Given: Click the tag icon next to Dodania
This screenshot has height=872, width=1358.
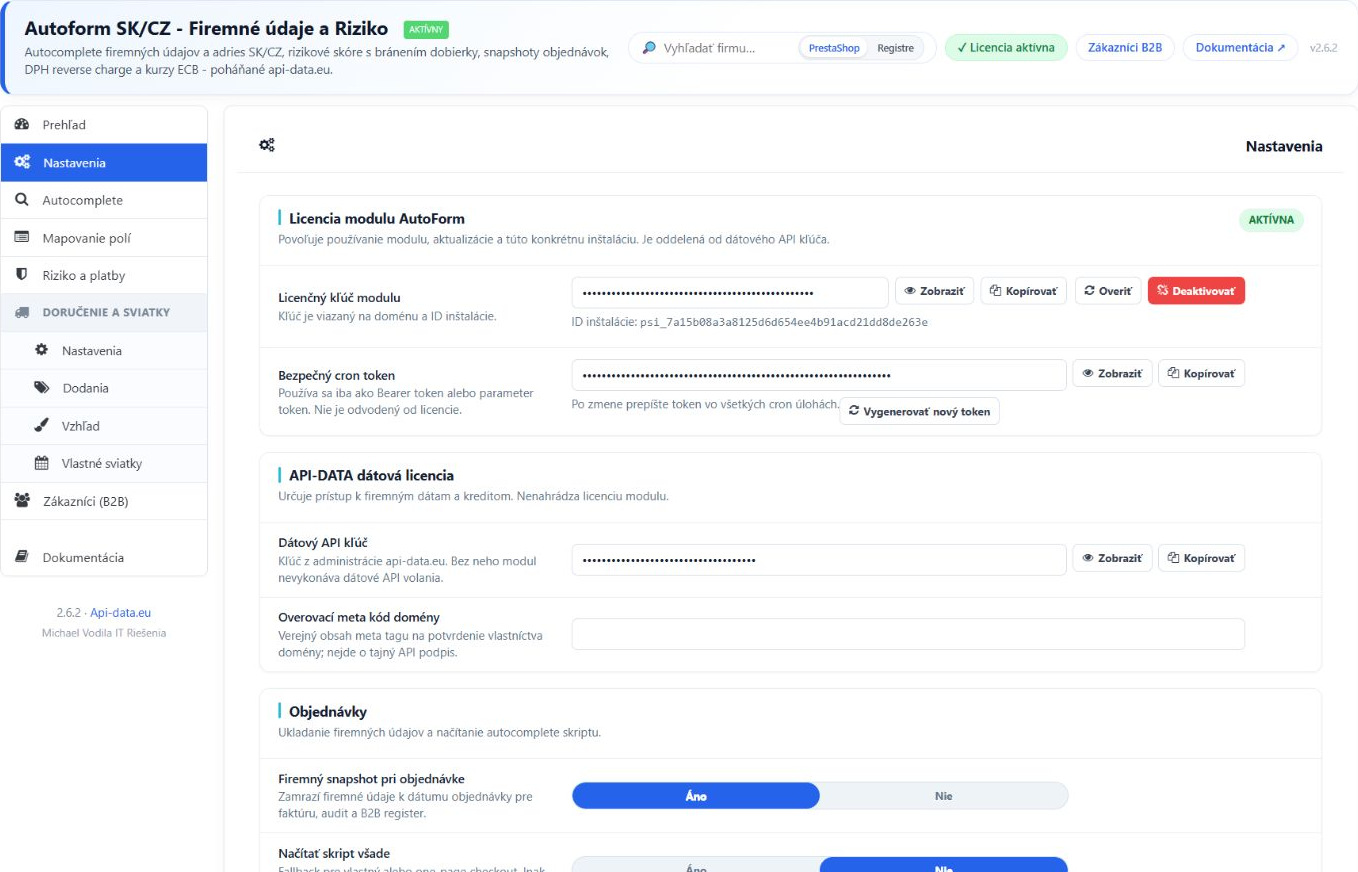Looking at the screenshot, I should point(41,388).
